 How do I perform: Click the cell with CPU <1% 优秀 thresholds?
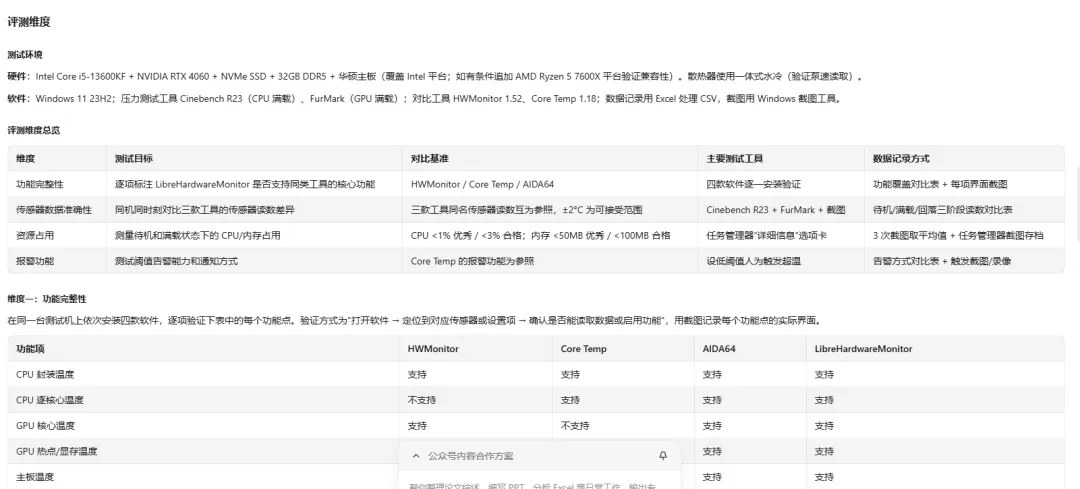click(x=540, y=235)
